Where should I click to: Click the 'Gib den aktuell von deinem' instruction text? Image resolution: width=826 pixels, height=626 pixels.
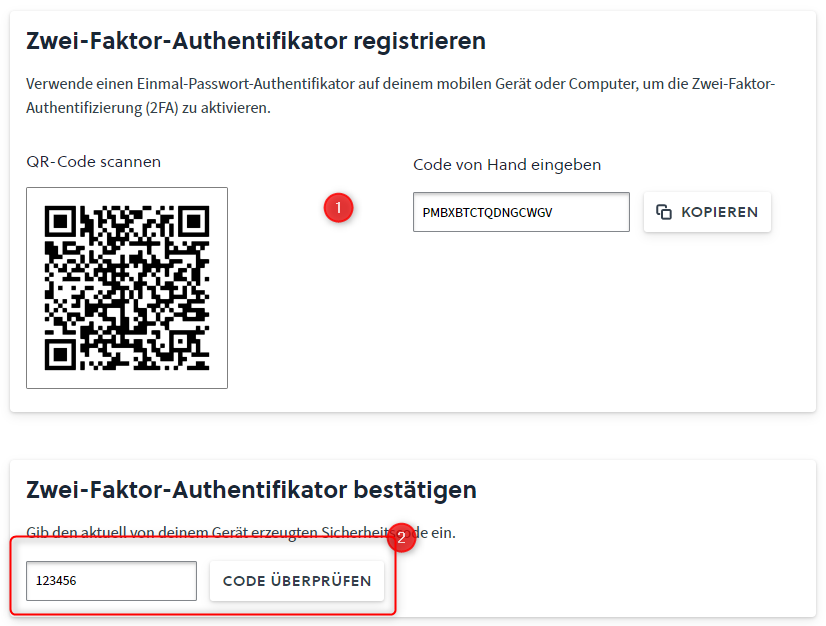coord(241,532)
